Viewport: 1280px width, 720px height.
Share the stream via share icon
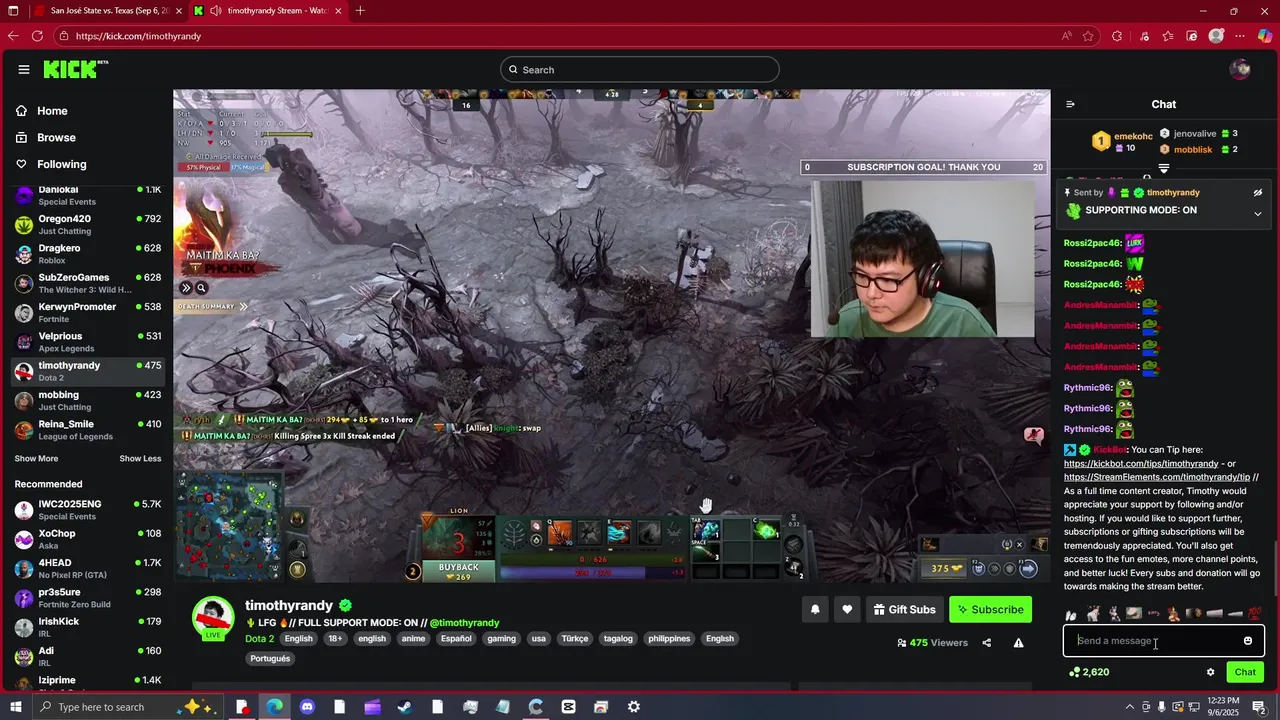pyautogui.click(x=986, y=643)
